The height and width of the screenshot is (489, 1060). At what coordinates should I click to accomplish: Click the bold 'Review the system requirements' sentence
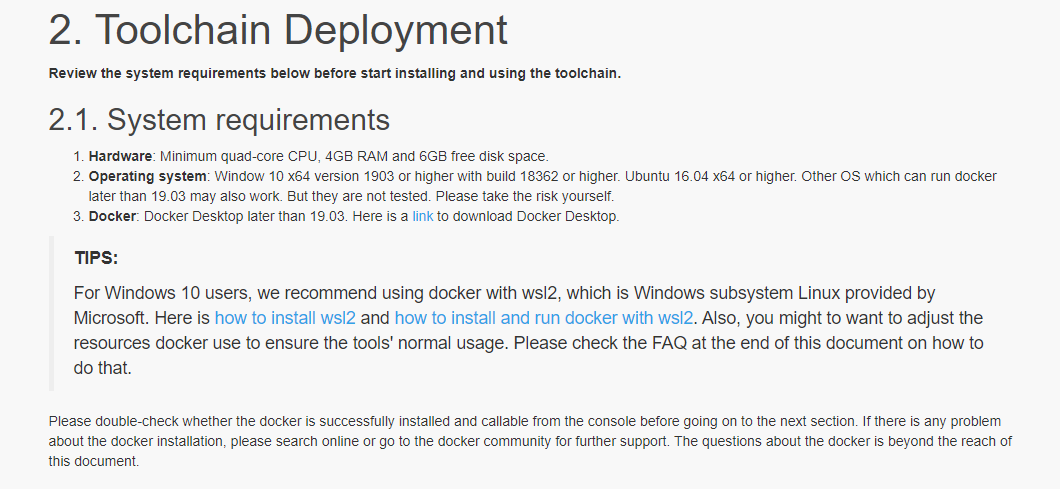[x=335, y=73]
